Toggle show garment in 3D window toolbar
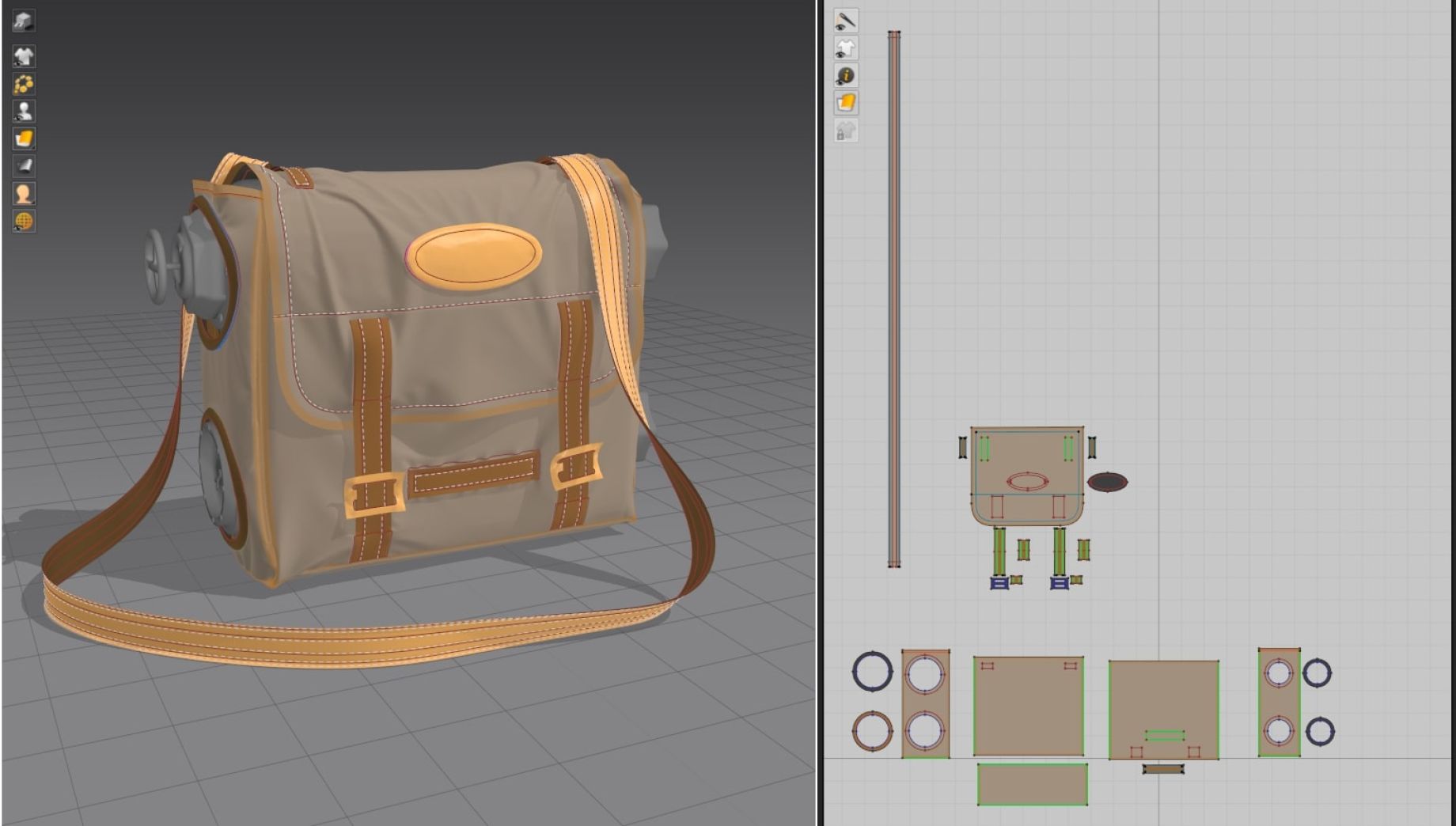 pos(24,56)
